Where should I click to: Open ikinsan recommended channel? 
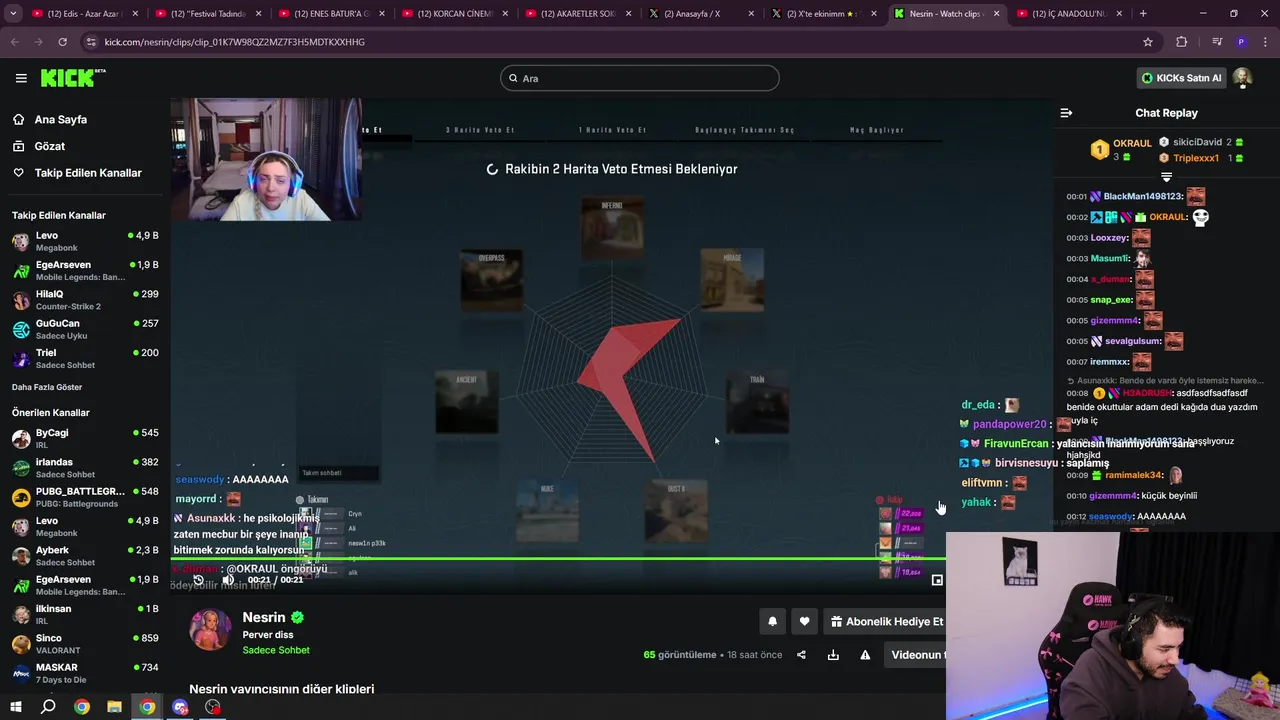[x=85, y=614]
